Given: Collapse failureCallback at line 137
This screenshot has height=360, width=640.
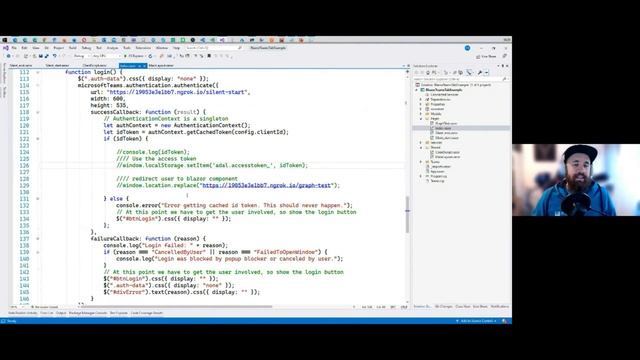Looking at the screenshot, I should click(x=38, y=239).
